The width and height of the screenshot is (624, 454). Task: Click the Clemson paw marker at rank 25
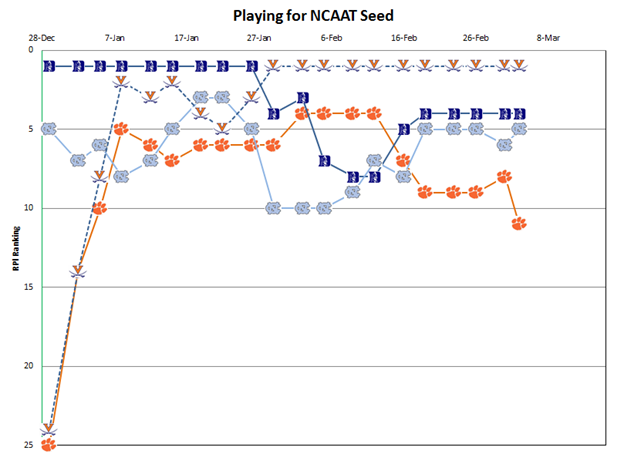coord(48,444)
